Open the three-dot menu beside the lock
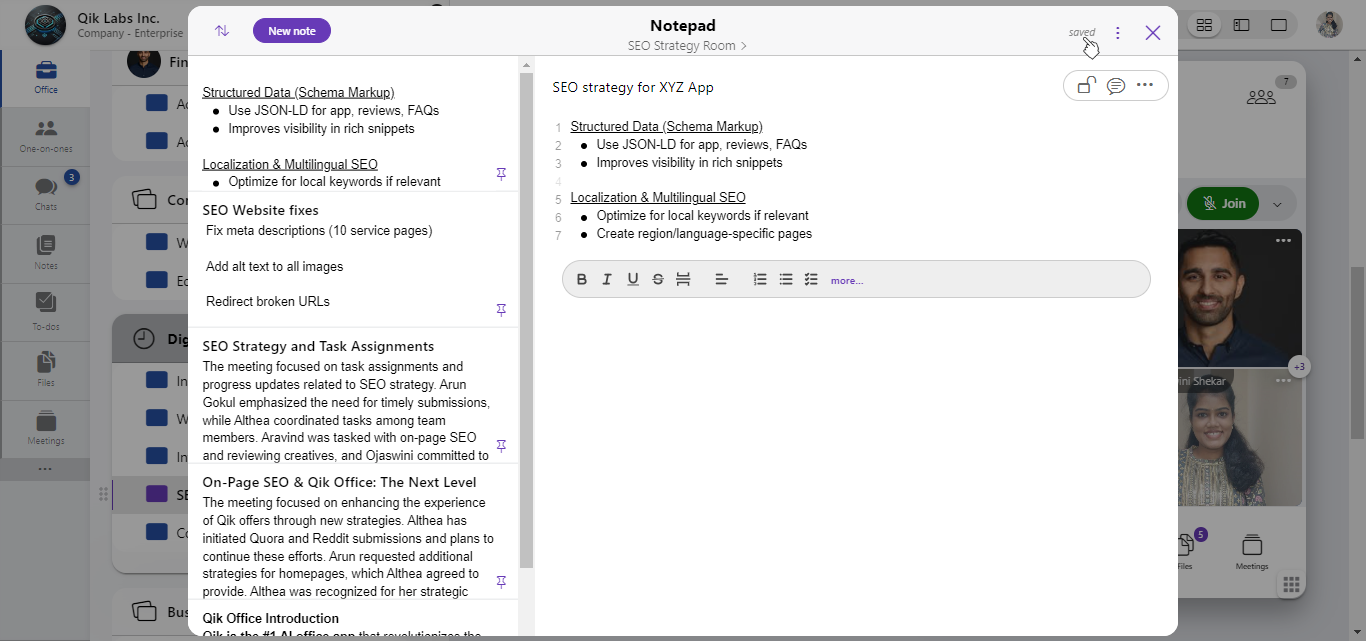 point(1145,86)
